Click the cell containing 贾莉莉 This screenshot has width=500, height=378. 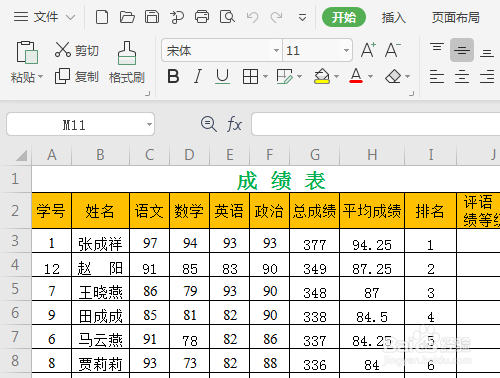coord(100,361)
